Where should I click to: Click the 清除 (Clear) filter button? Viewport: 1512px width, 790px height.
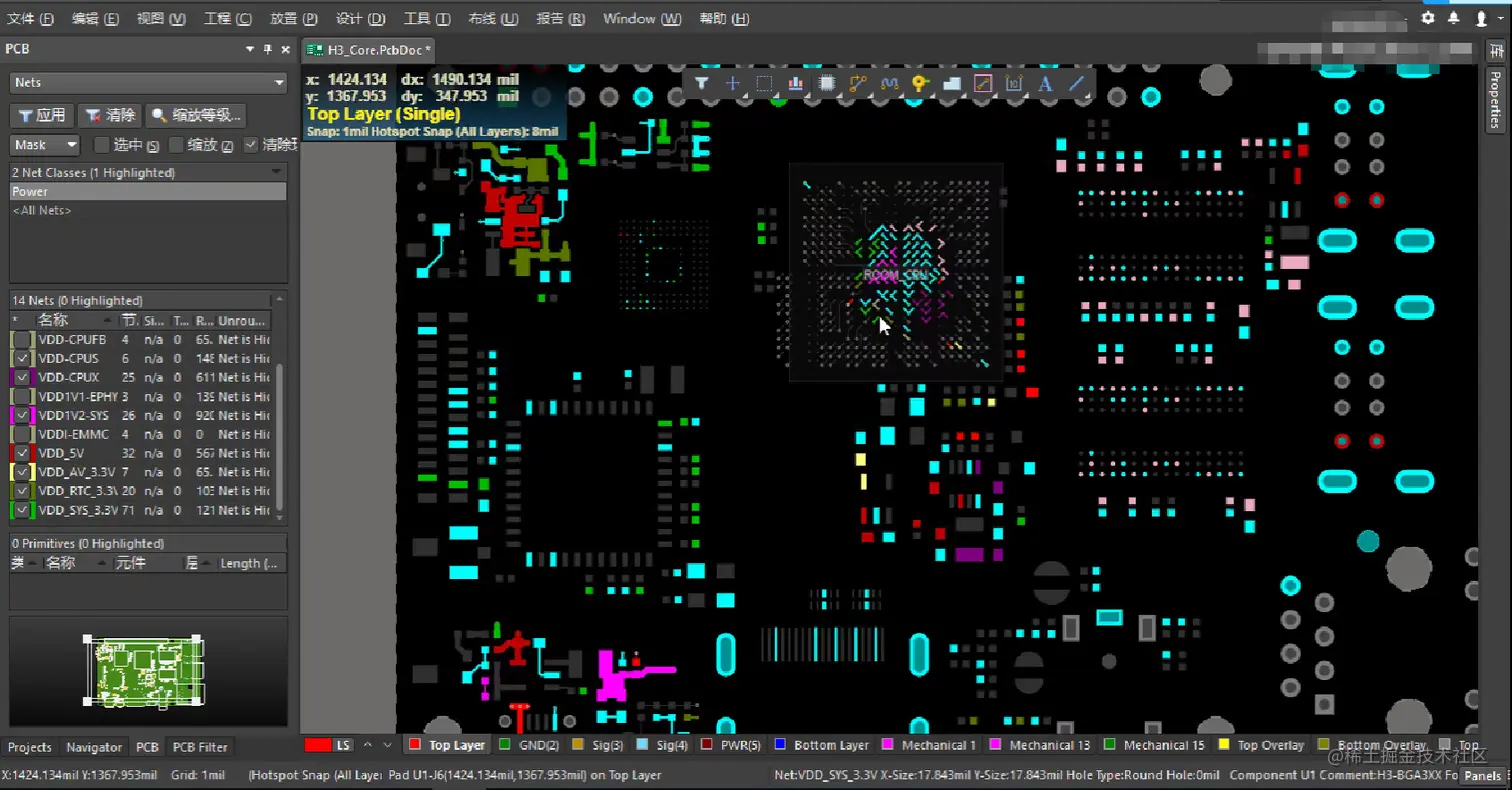pyautogui.click(x=110, y=116)
